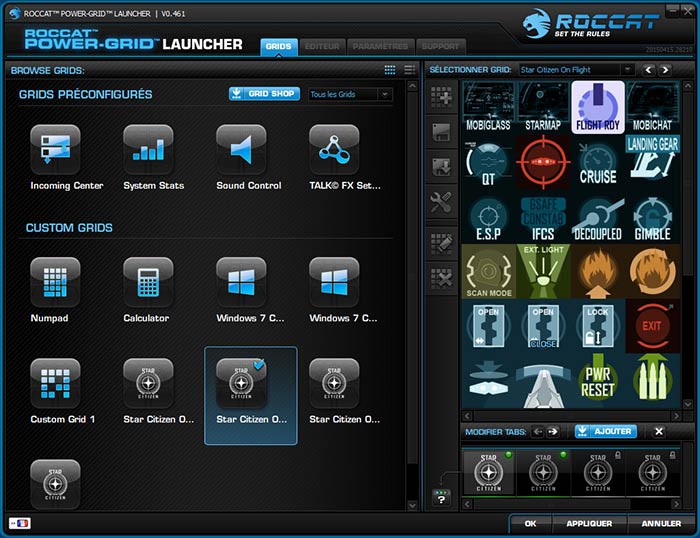Click the red crosshair target icon

(543, 163)
